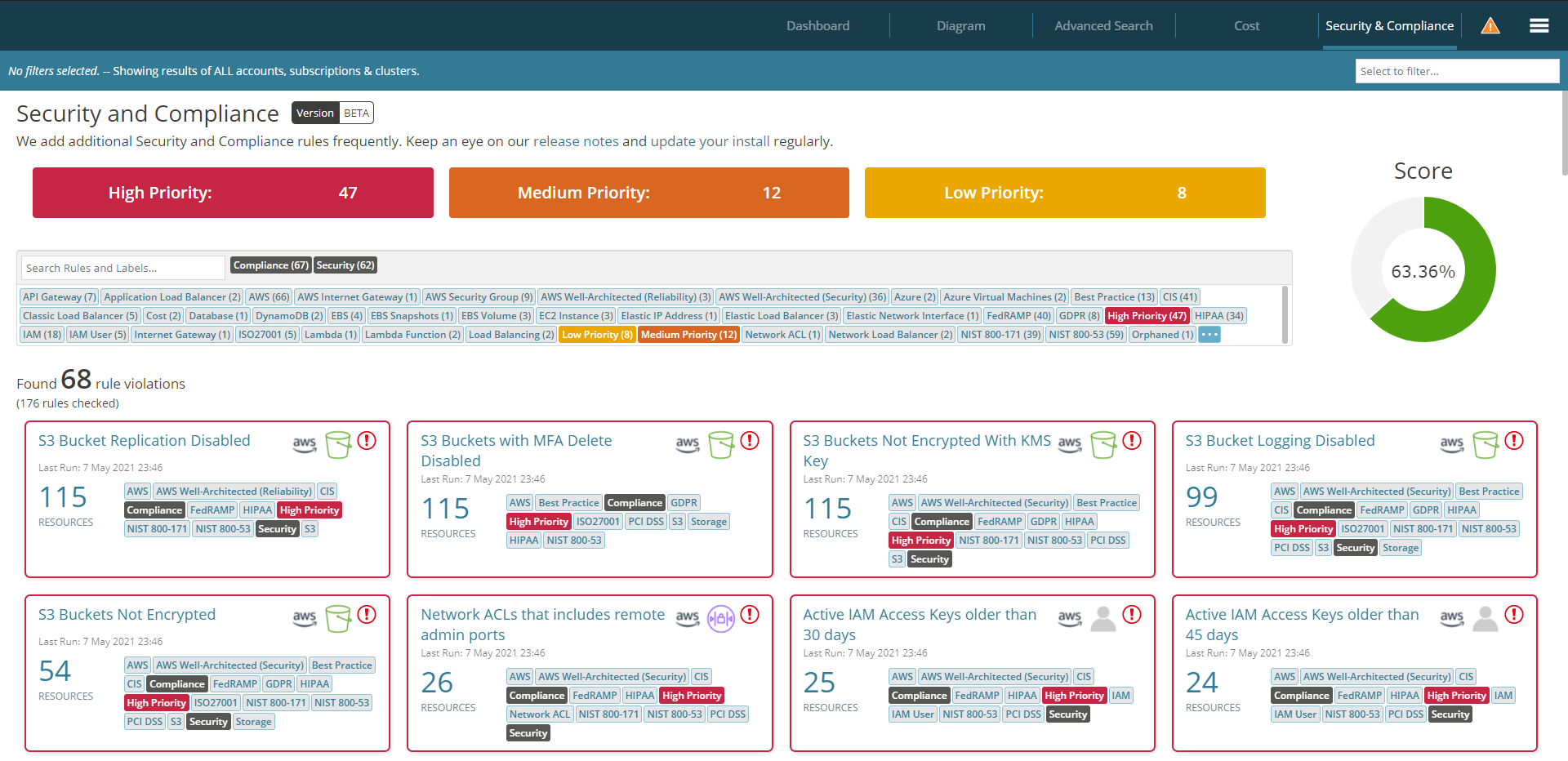Click the Version BETA badge
1568x761 pixels.
[x=332, y=113]
